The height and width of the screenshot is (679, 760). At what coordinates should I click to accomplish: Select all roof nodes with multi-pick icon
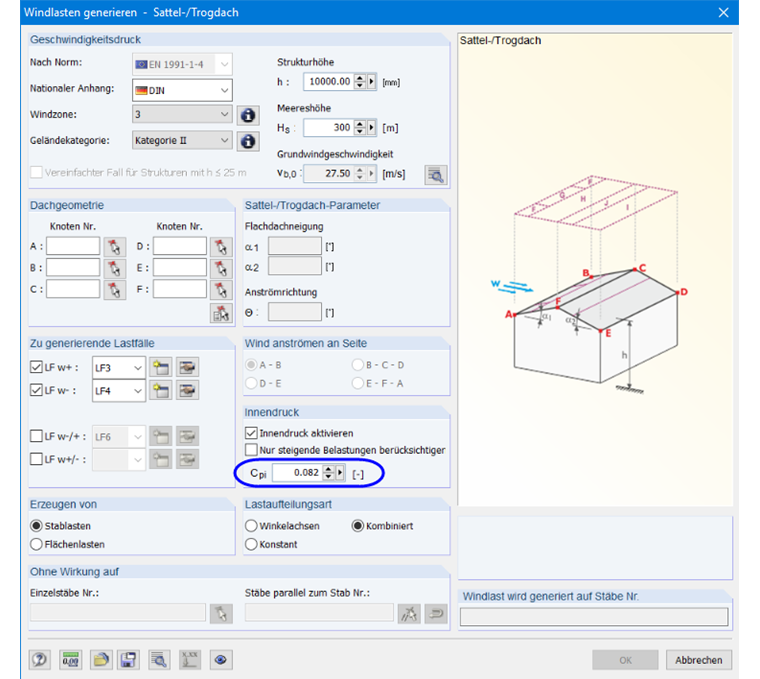221,313
